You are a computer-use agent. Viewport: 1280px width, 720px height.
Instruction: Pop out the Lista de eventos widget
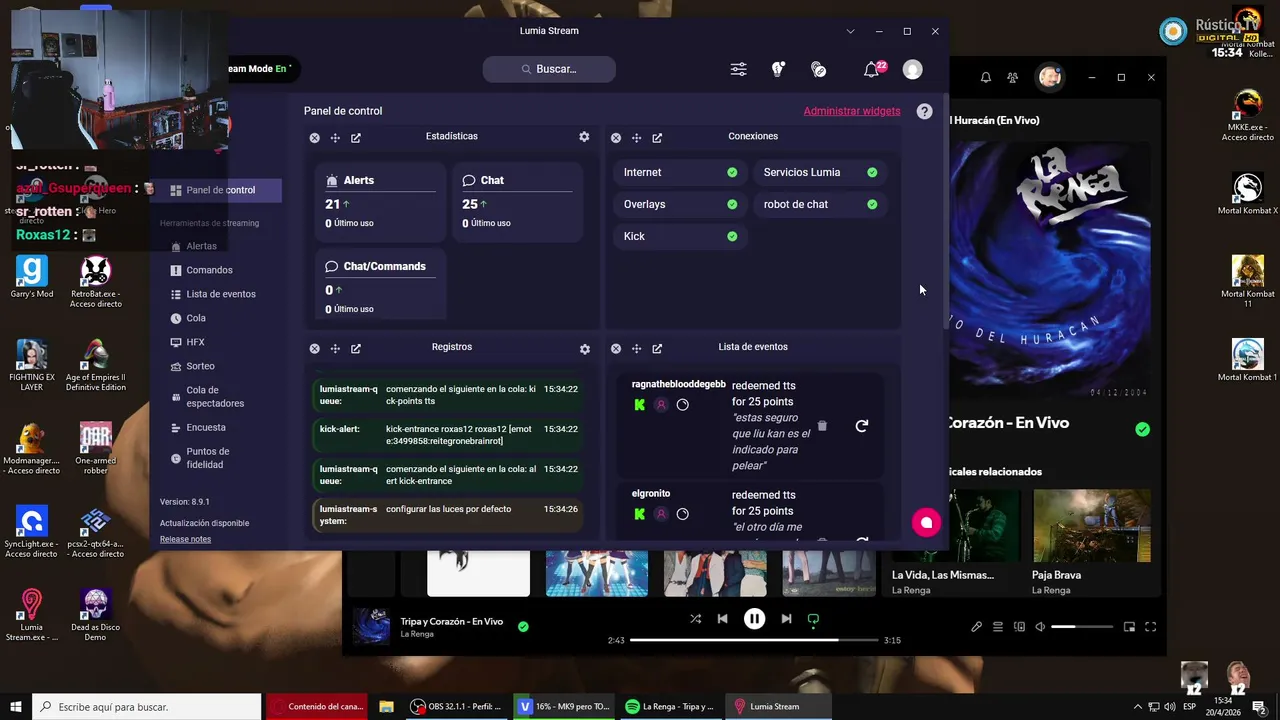pyautogui.click(x=657, y=349)
